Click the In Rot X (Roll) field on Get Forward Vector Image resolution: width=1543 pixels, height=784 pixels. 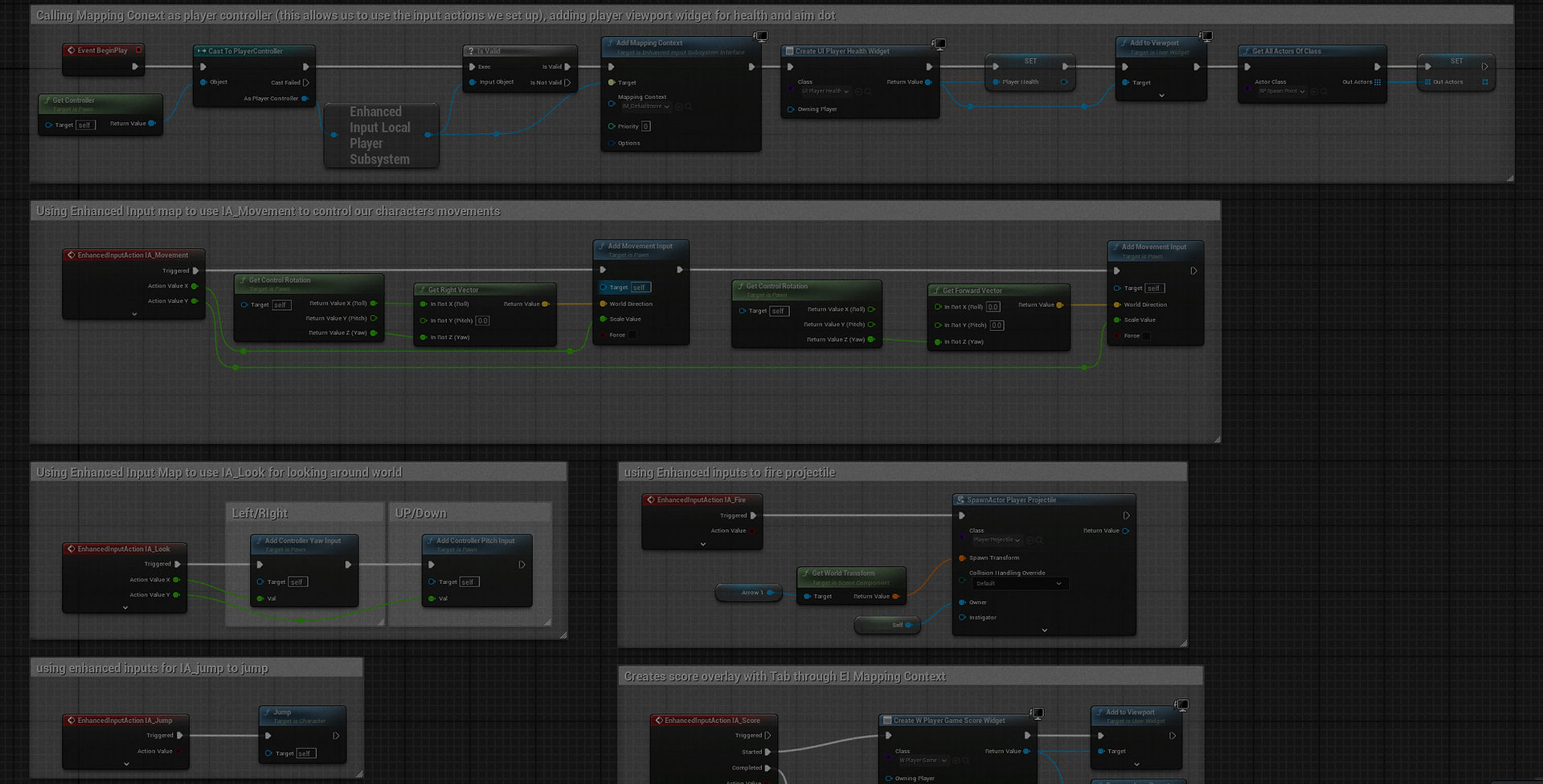coord(993,307)
